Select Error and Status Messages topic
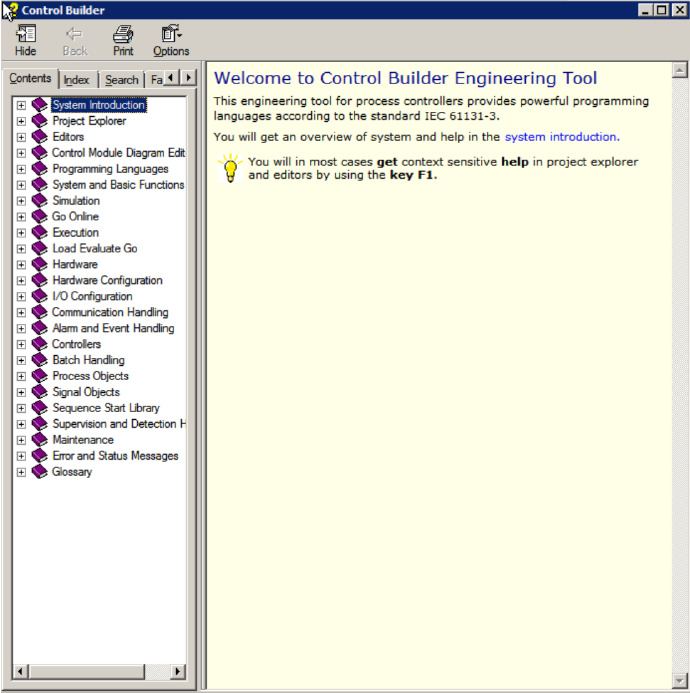The image size is (690, 693). 115,456
